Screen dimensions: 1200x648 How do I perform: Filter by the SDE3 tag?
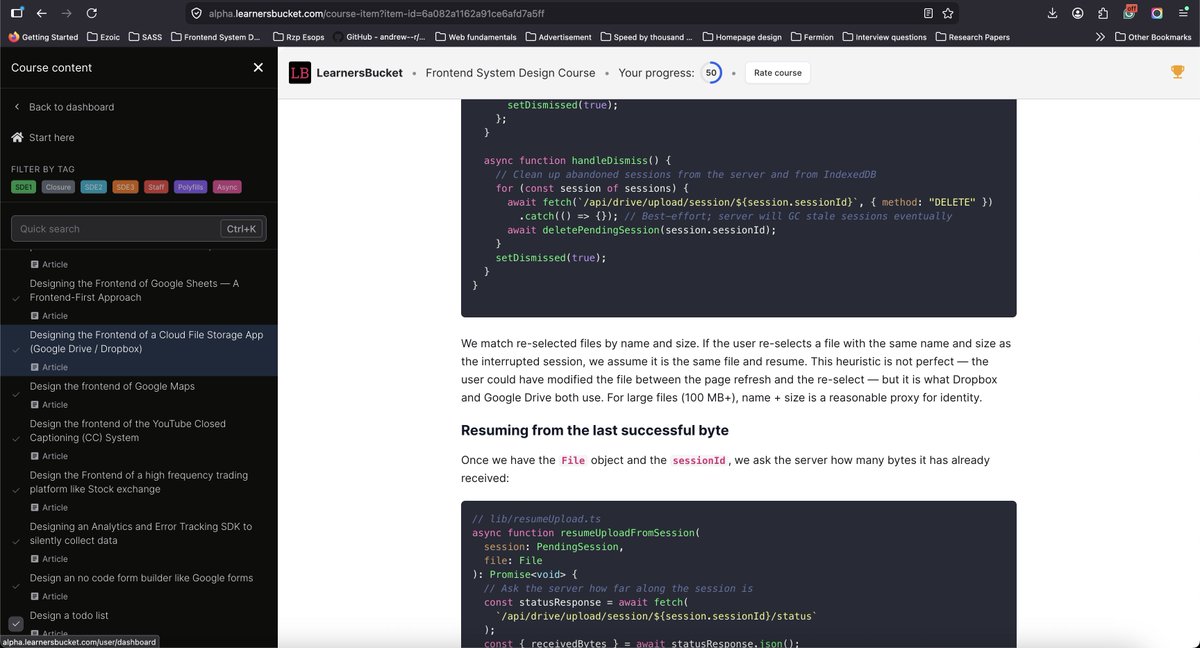pyautogui.click(x=125, y=187)
